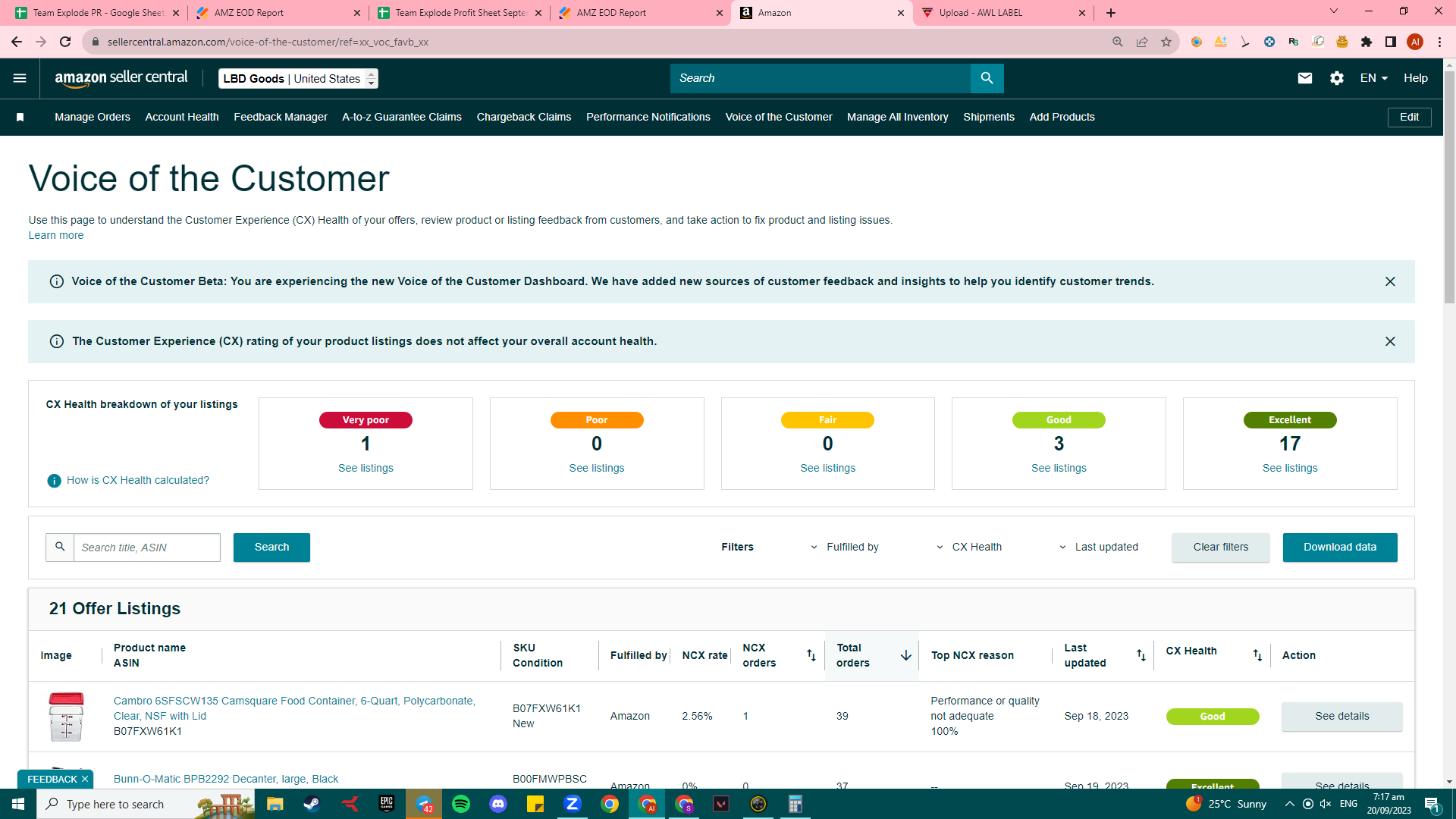This screenshot has height=819, width=1456.
Task: Open A-to-z Guarantee Claims menu item
Action: pyautogui.click(x=402, y=117)
